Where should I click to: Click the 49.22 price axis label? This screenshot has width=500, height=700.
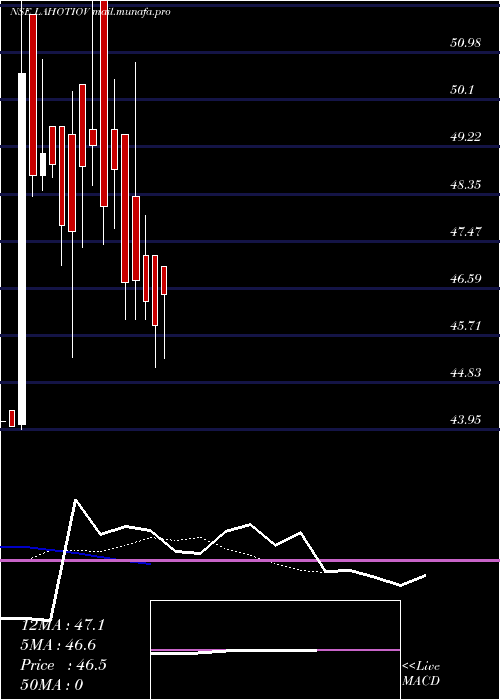point(466,137)
